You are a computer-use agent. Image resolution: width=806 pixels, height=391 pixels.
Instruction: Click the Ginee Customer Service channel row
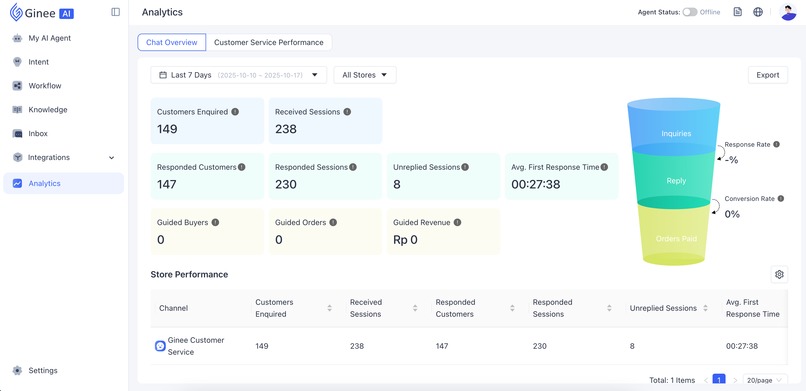click(469, 346)
